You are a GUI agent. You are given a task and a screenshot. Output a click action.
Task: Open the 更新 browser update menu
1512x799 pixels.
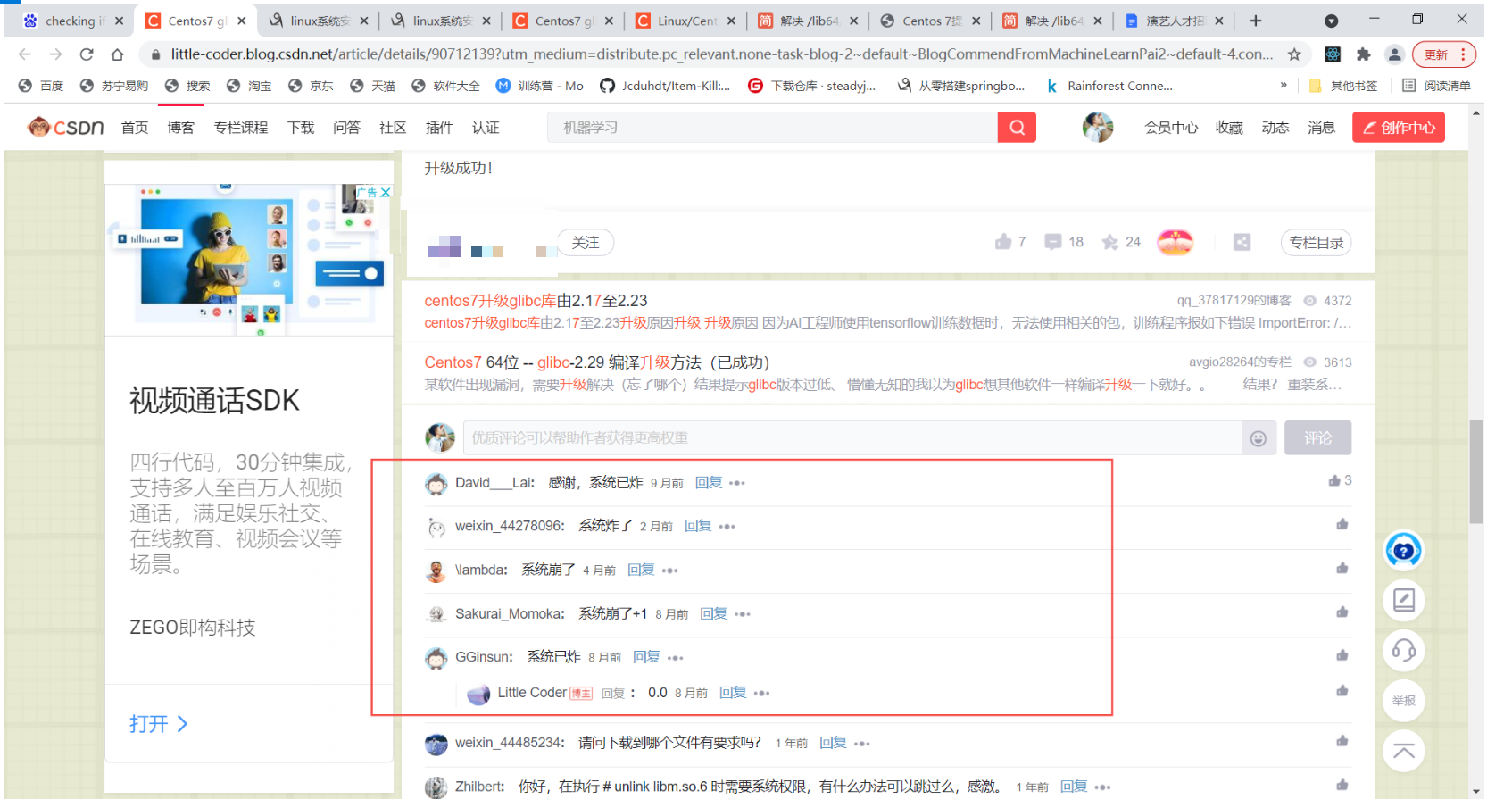pyautogui.click(x=1443, y=54)
